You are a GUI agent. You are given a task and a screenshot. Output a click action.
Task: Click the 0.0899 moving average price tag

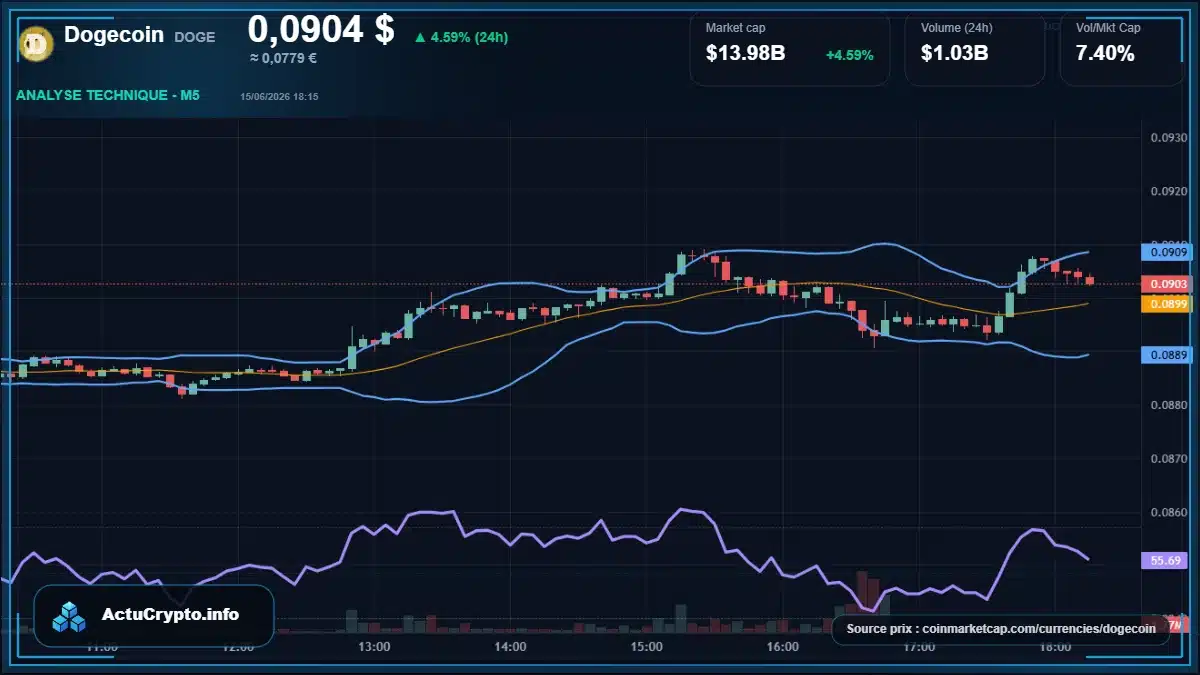(x=1165, y=303)
